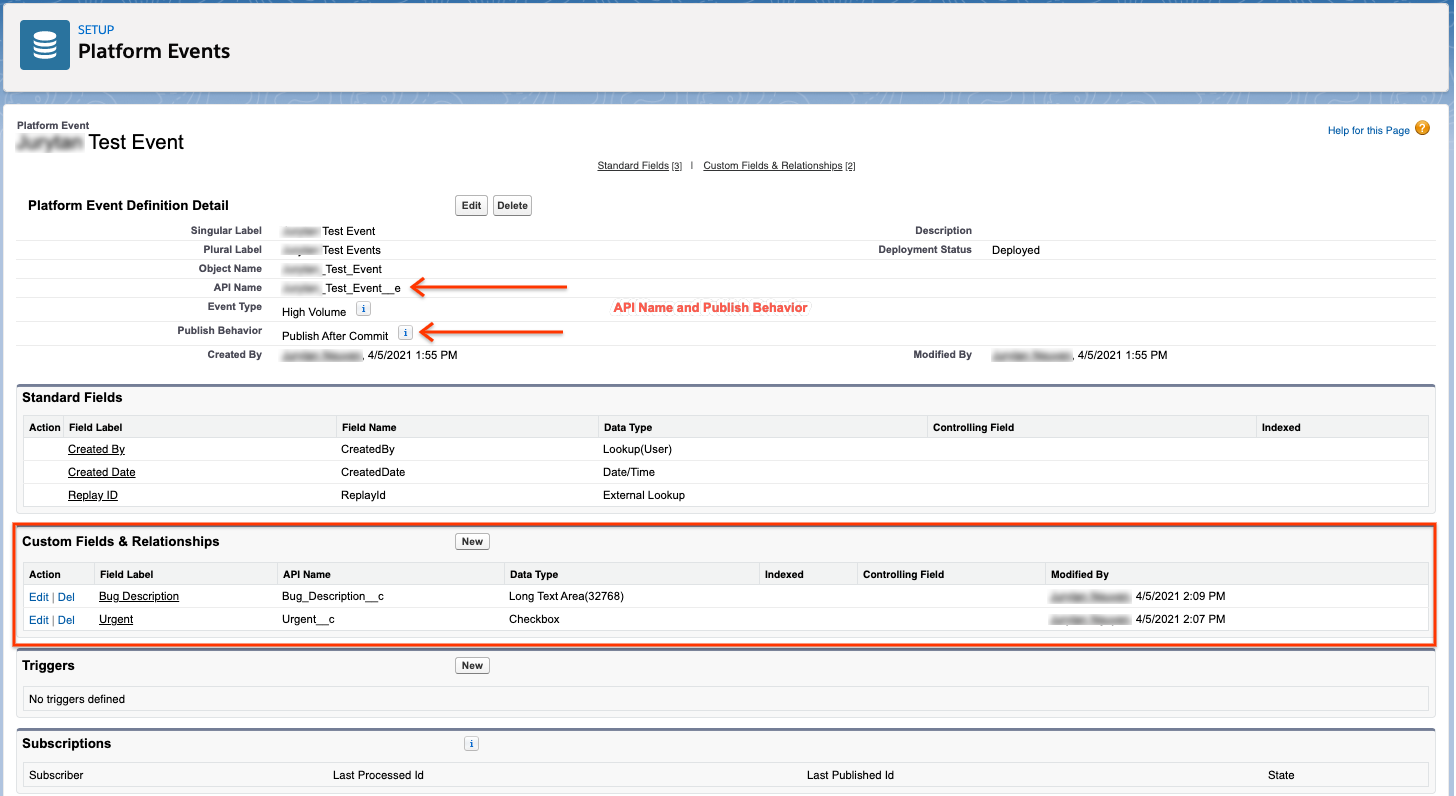Open Help for this Page link
1456x796 pixels.
1368,131
